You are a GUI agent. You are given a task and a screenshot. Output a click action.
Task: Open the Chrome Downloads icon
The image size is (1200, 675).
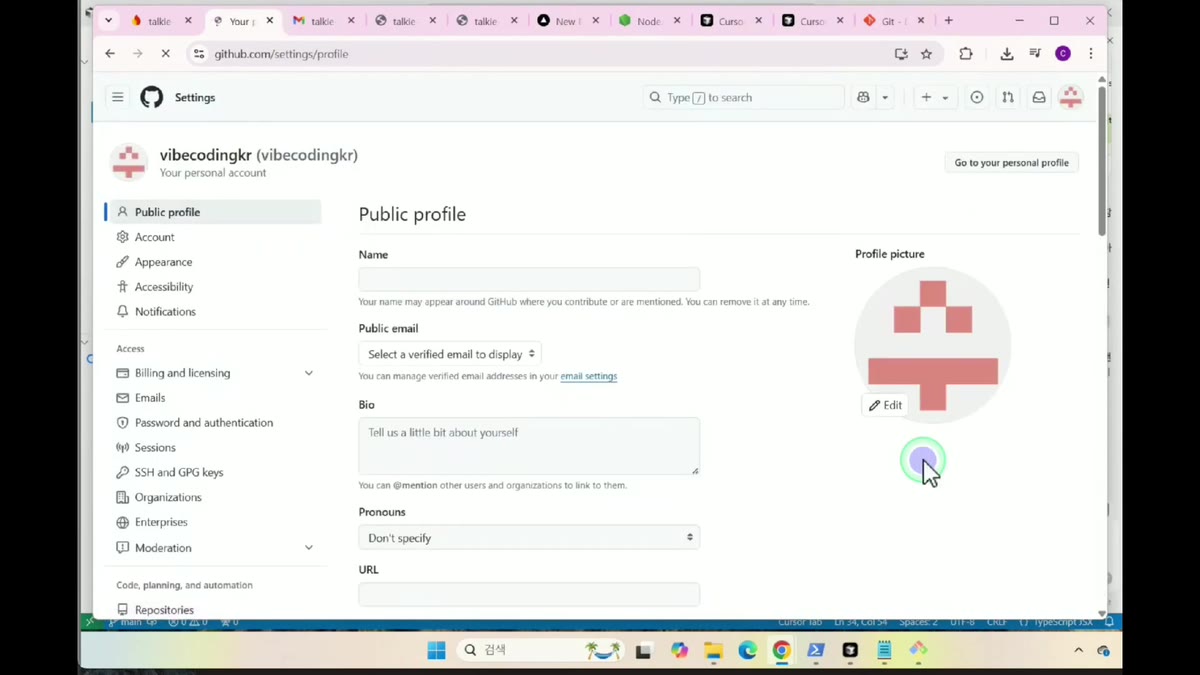point(1007,54)
